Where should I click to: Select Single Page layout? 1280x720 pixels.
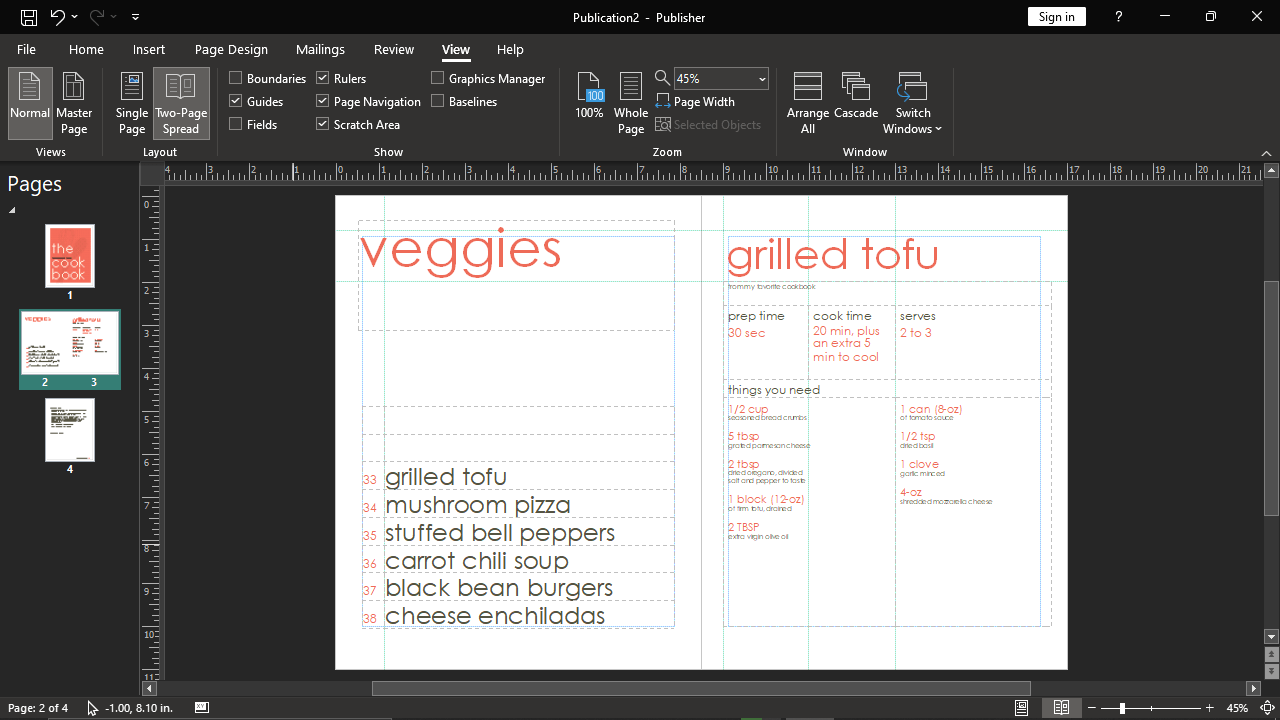coord(132,103)
